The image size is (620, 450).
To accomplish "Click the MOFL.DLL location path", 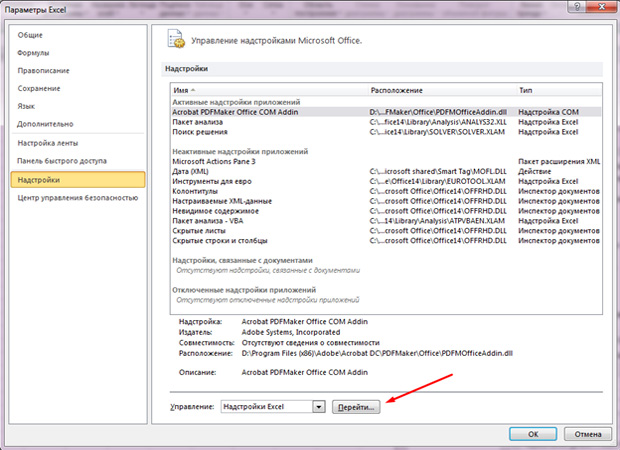I will point(438,172).
